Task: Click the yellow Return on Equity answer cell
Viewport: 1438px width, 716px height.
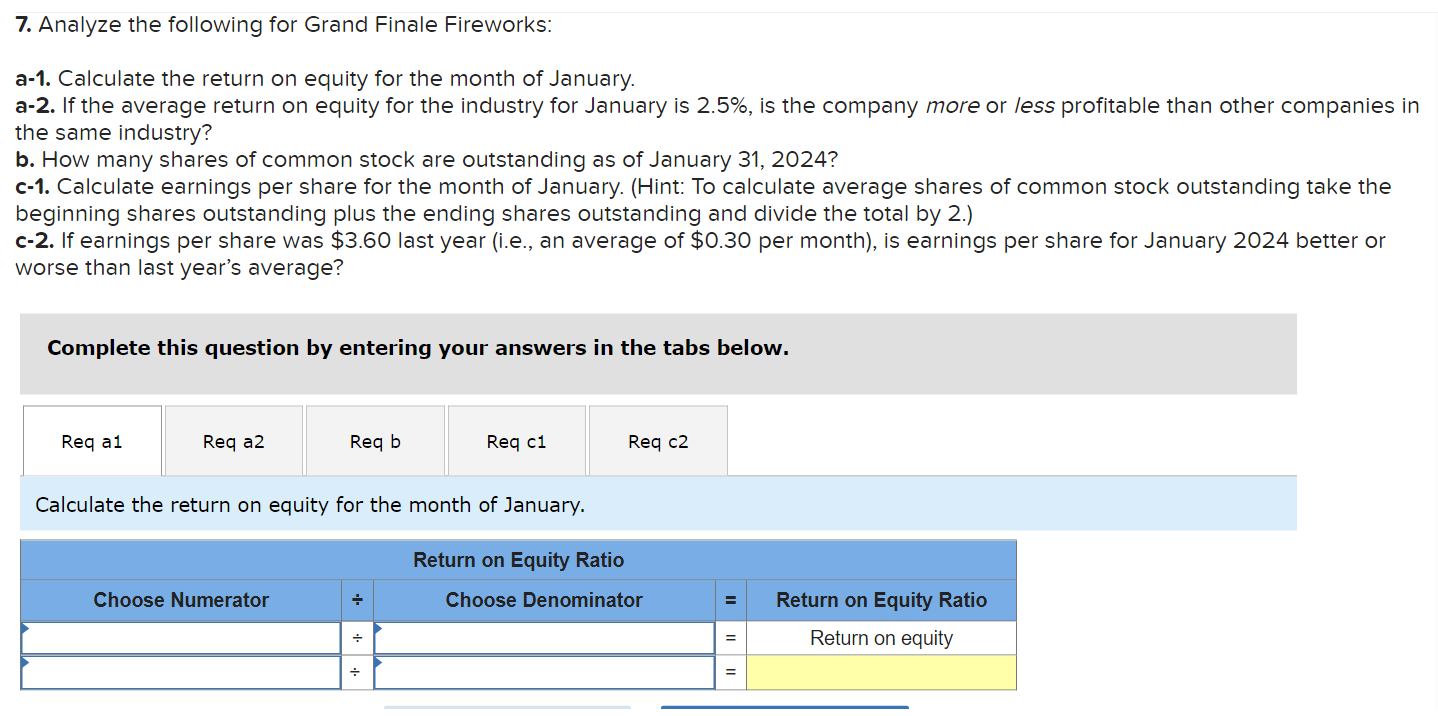Action: coord(880,671)
